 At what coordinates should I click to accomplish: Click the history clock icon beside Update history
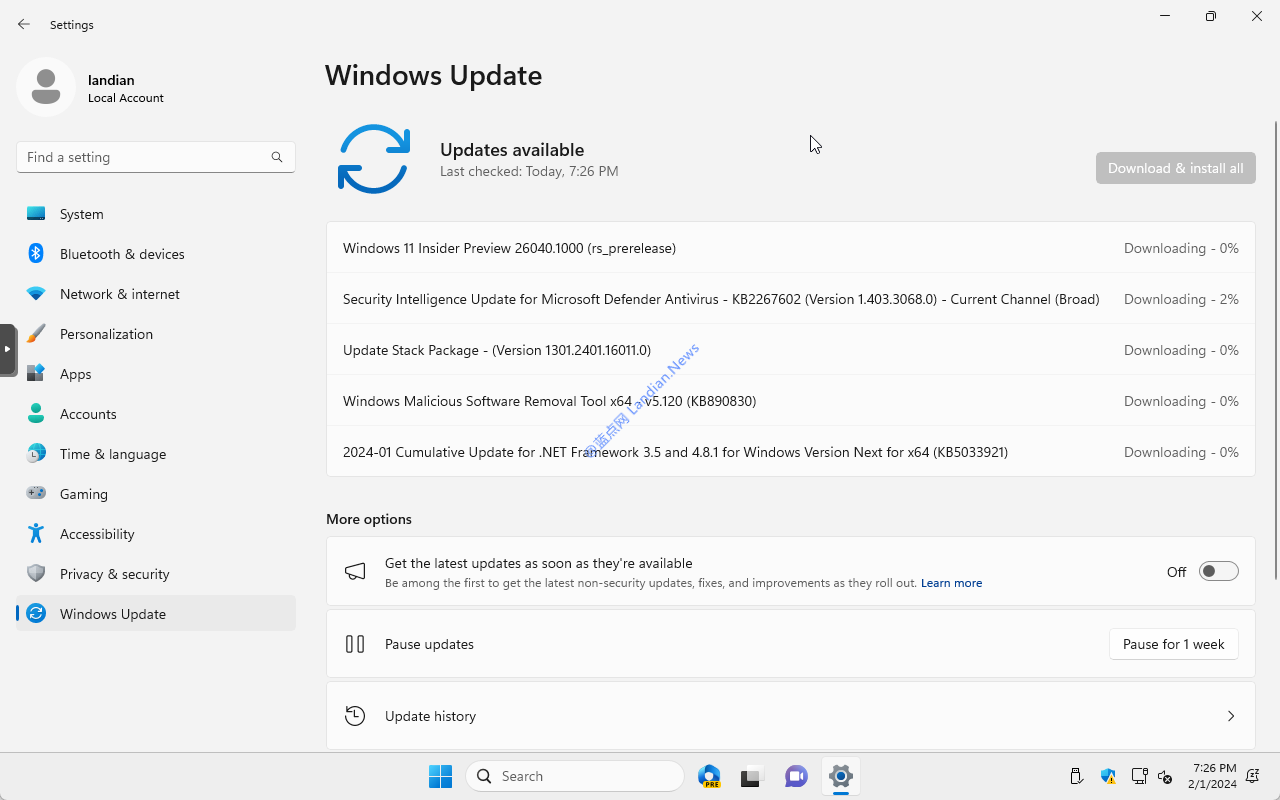pos(355,716)
